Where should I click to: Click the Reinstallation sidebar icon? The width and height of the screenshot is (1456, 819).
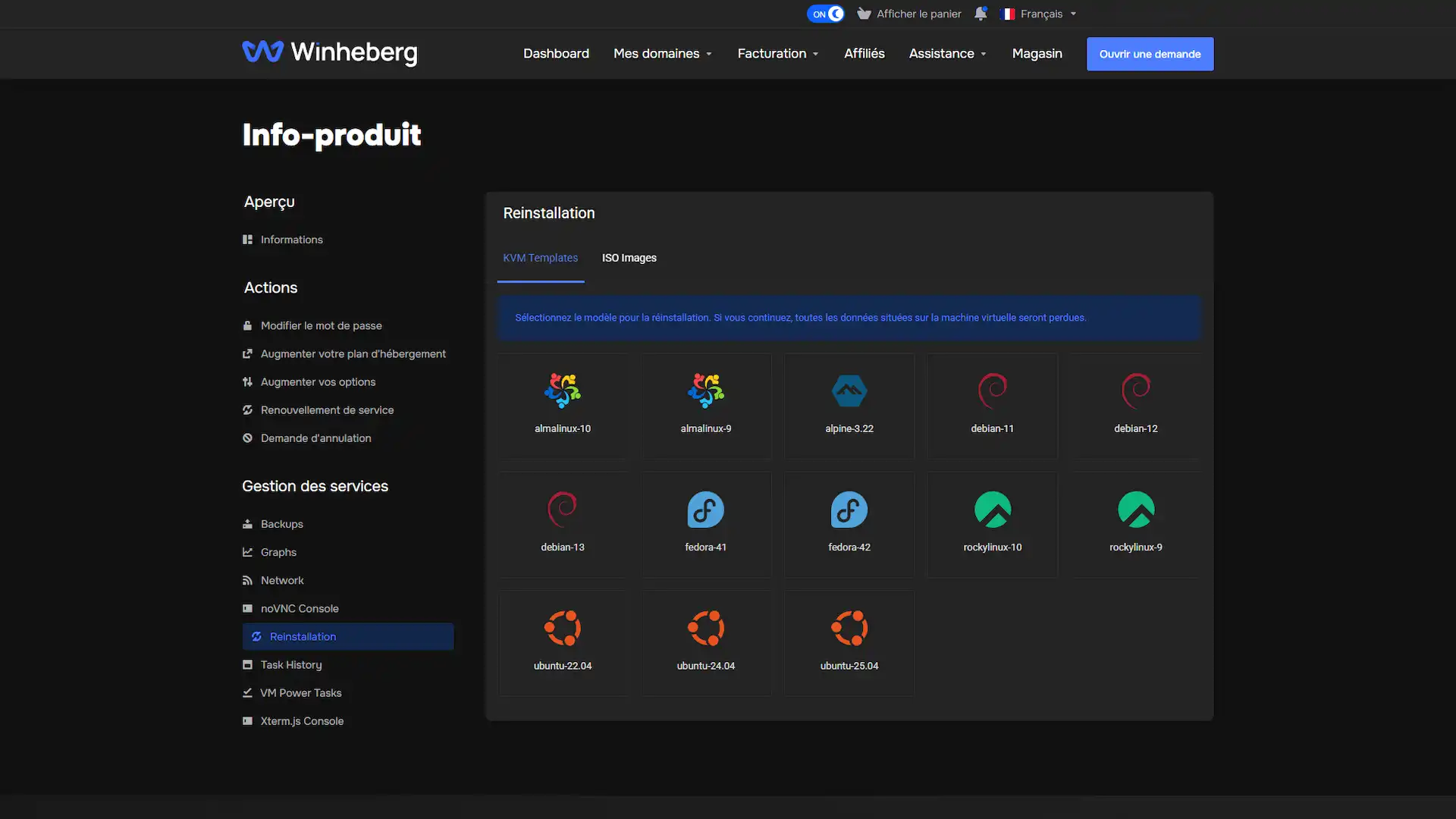click(256, 637)
